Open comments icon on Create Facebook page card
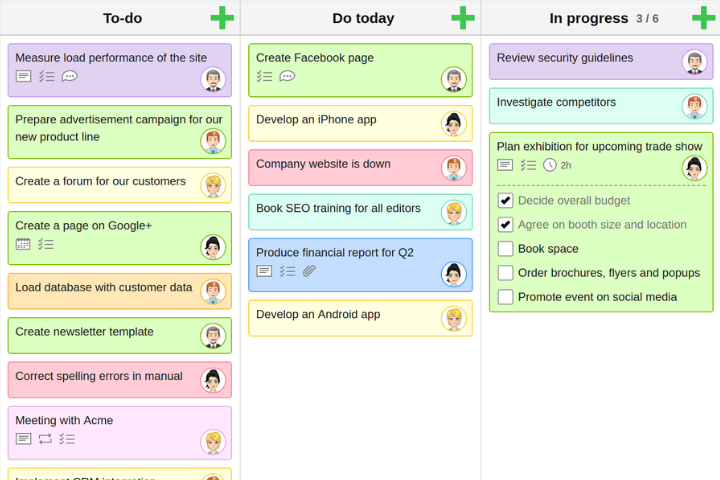Viewport: 720px width, 480px height. [x=287, y=76]
